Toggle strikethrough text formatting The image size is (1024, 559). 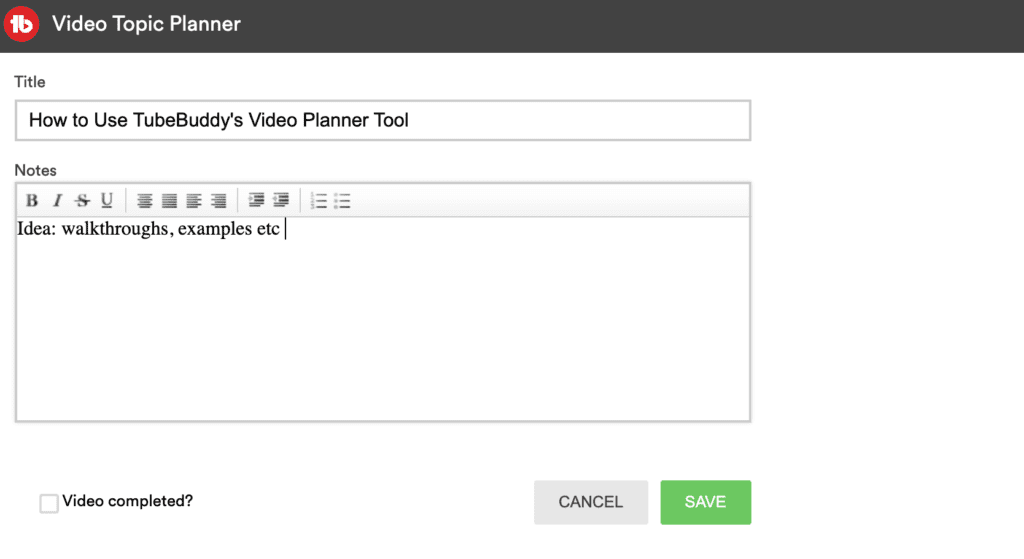[82, 201]
